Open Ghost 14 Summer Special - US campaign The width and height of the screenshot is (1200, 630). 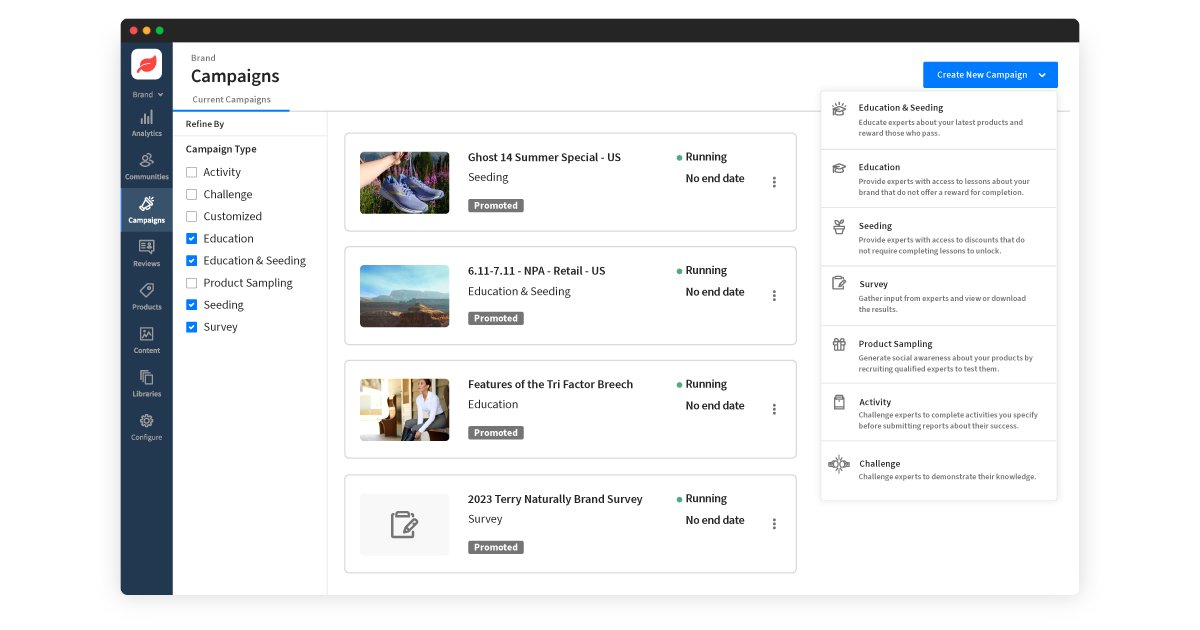pyautogui.click(x=544, y=157)
